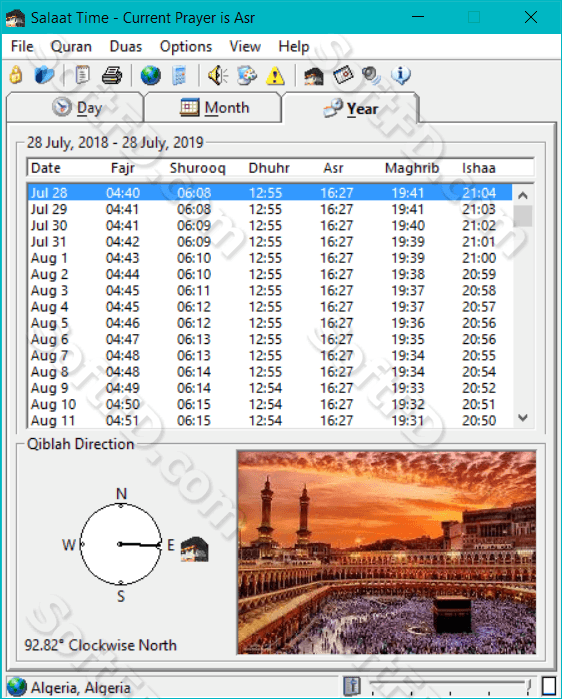Click the Kaaba icon in toolbar
The width and height of the screenshot is (562, 699).
coord(313,76)
